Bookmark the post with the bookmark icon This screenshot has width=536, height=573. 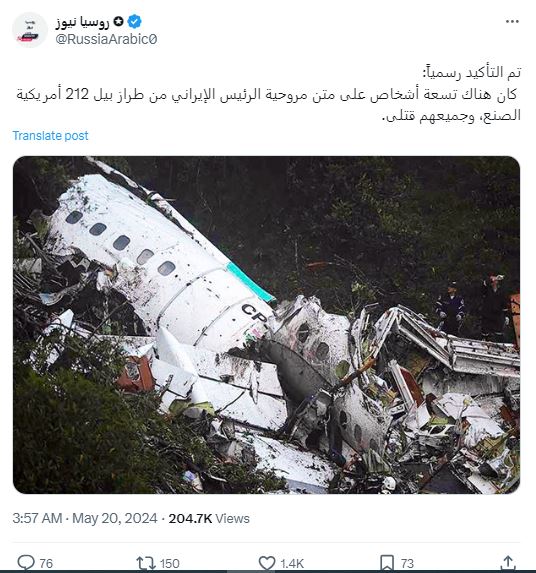point(387,563)
